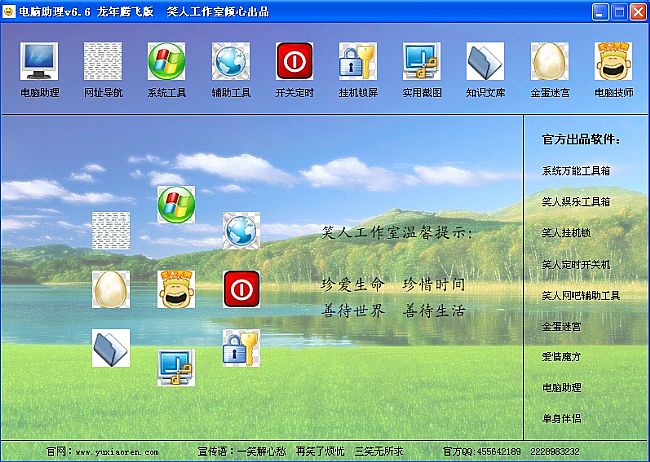The width and height of the screenshot is (650, 462).
Task: Start 实用截图 screenshot tool in toolbar
Action: (x=422, y=61)
